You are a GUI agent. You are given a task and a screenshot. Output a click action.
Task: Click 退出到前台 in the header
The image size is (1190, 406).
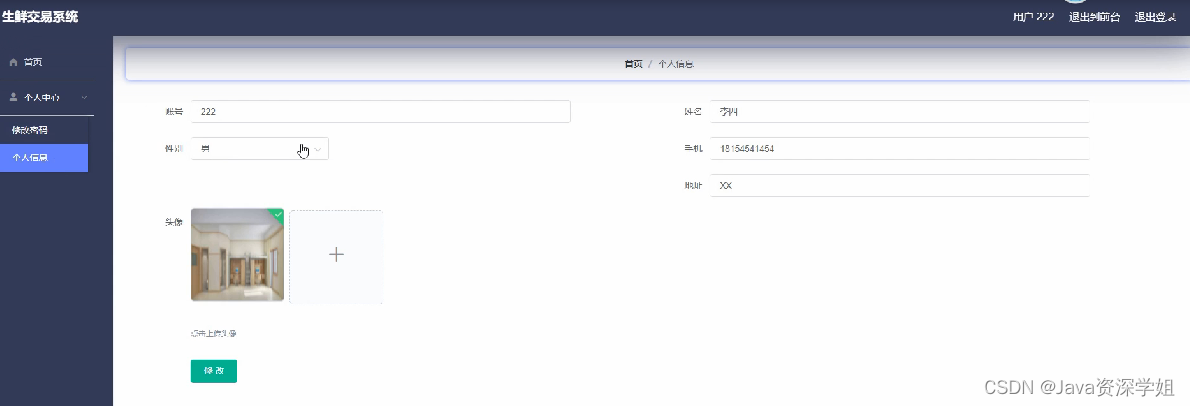pyautogui.click(x=1094, y=17)
